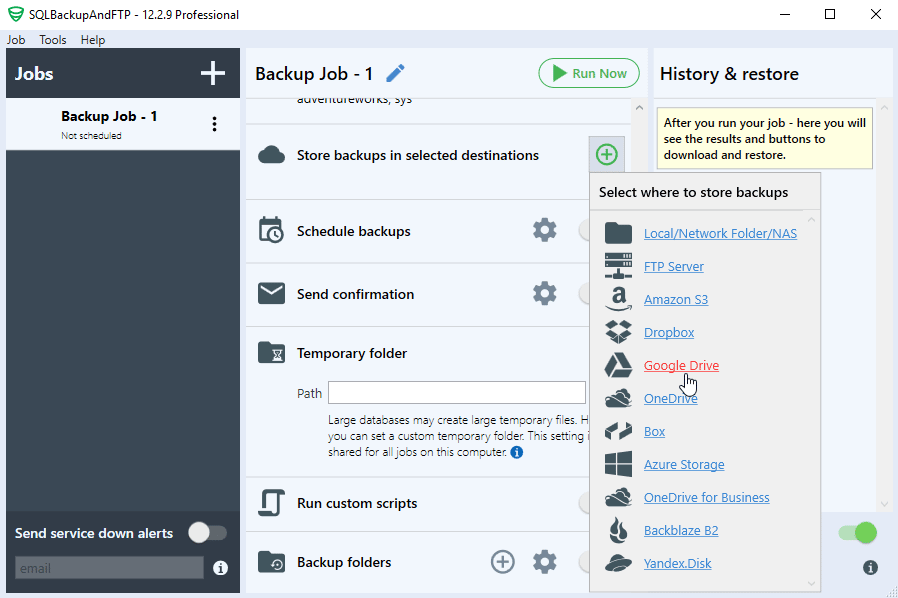Open the Help menu
Screen dimensions: 898x598
(93, 40)
